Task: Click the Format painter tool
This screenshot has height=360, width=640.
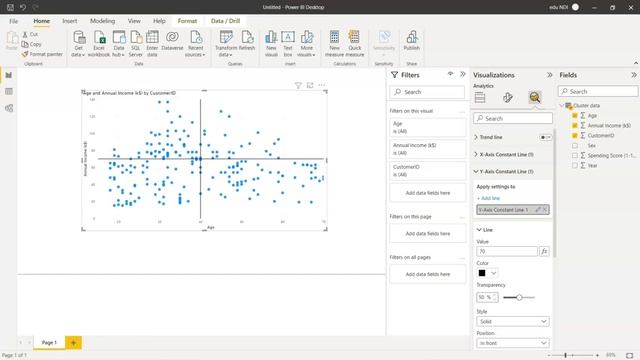Action: pos(42,54)
